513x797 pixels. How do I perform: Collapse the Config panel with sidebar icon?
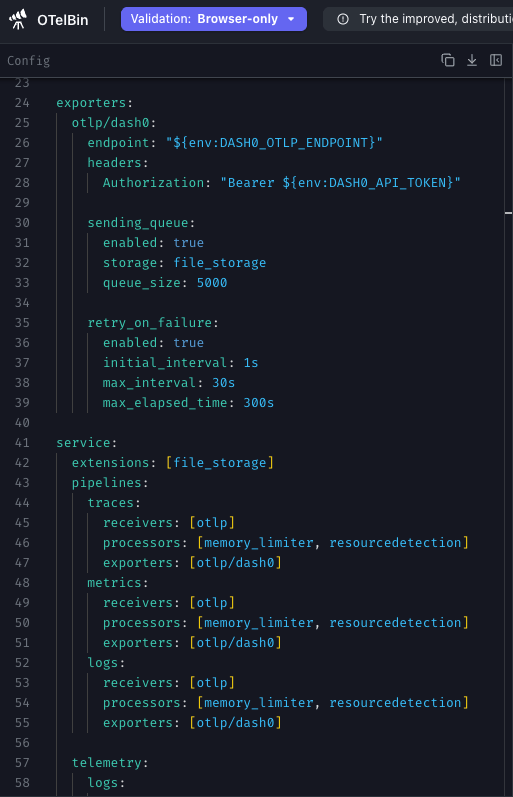coord(496,60)
